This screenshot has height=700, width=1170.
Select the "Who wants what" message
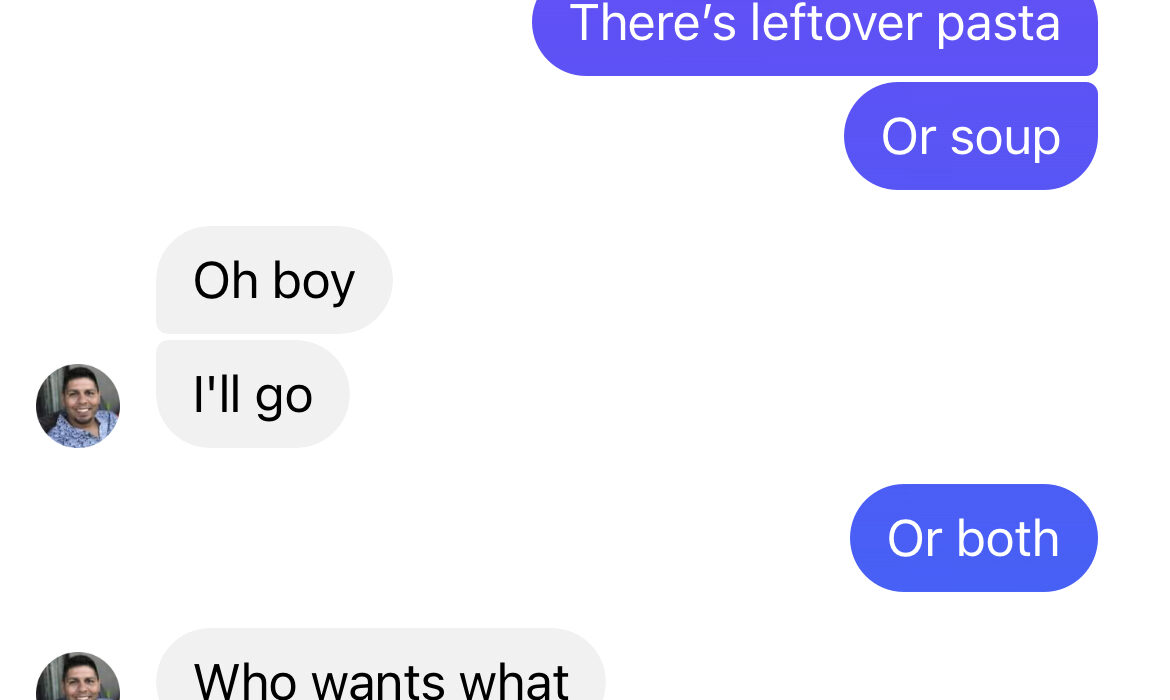381,664
